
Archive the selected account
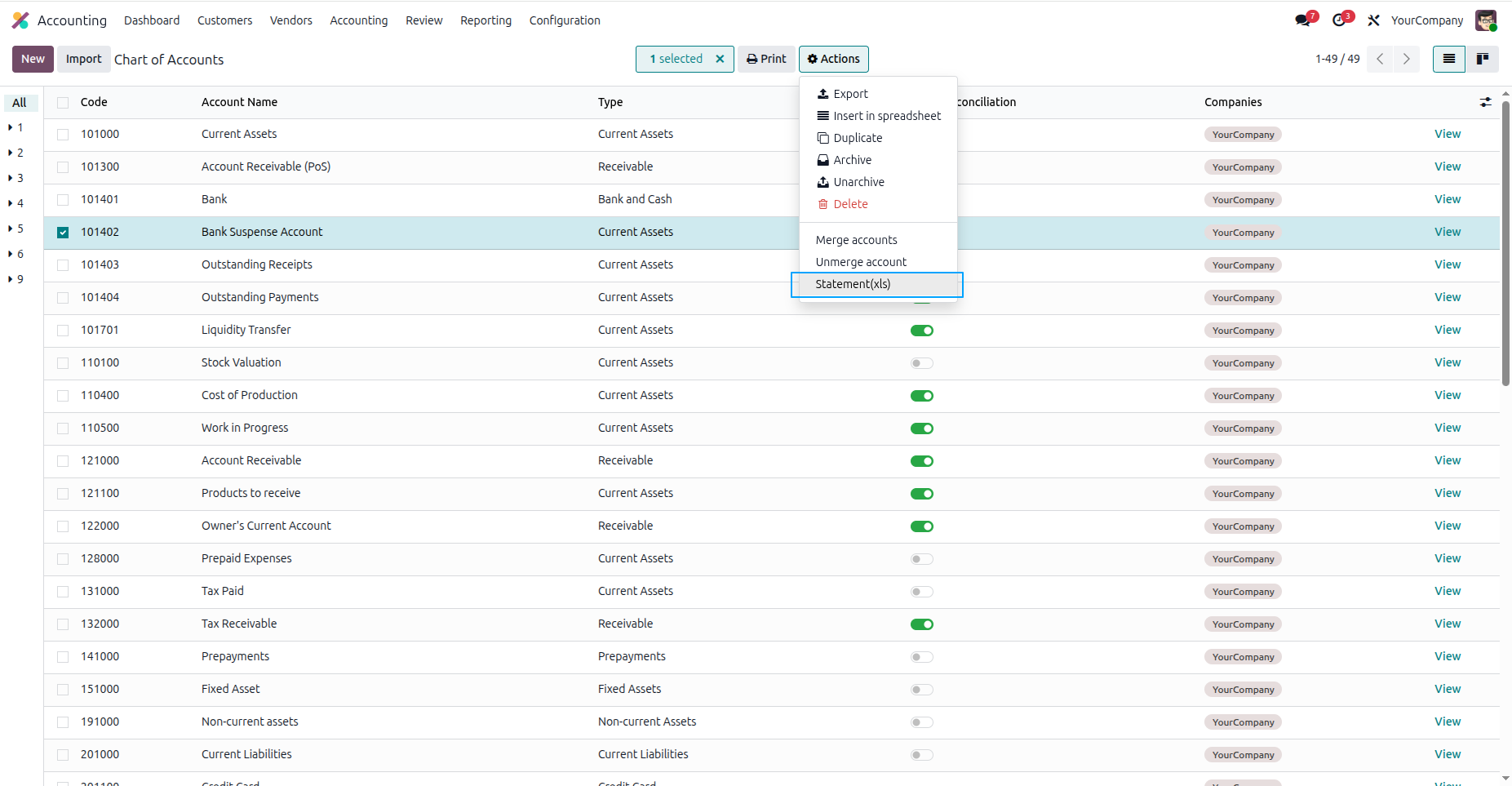point(878,160)
